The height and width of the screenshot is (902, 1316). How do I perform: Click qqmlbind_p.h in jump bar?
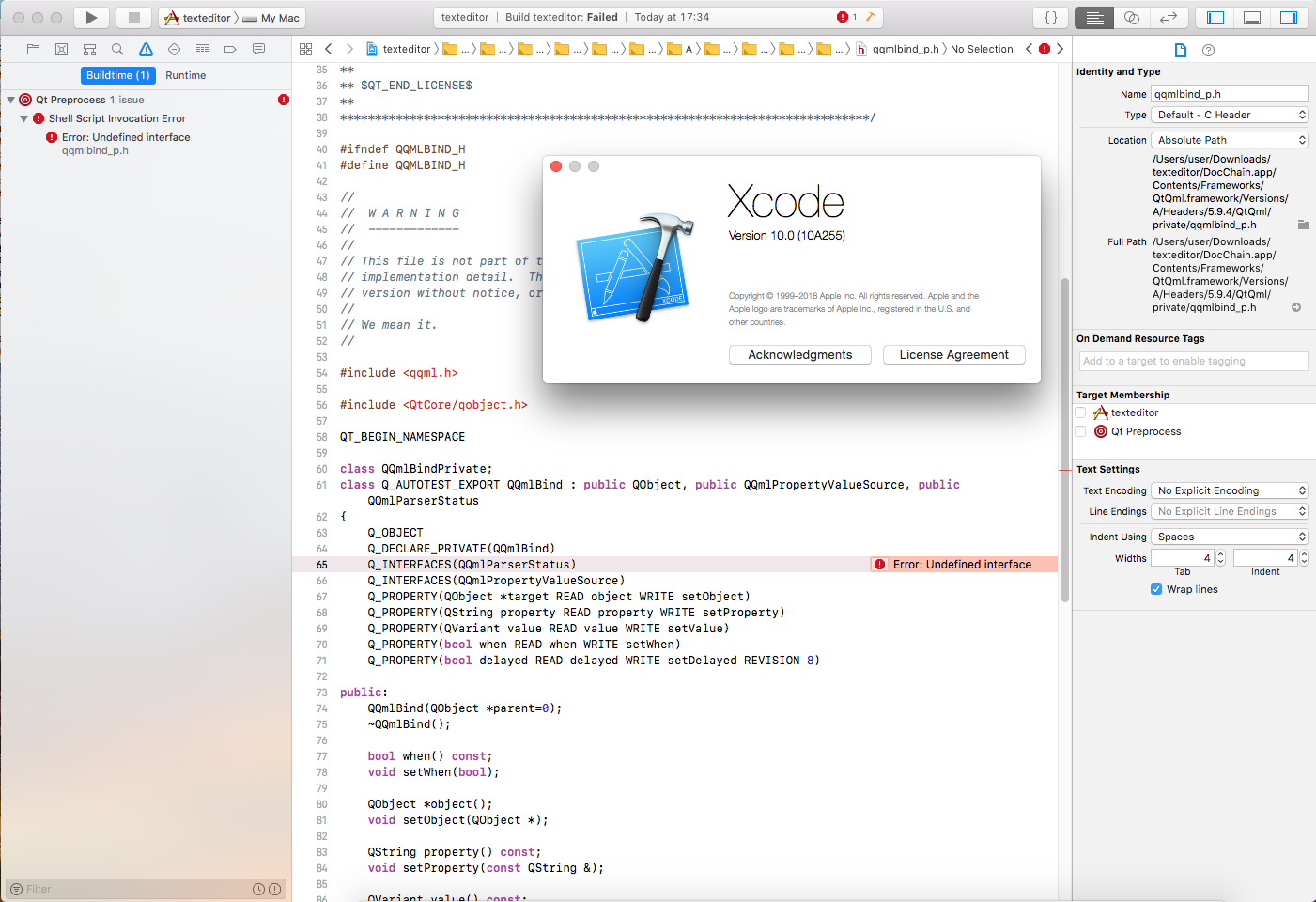(897, 49)
